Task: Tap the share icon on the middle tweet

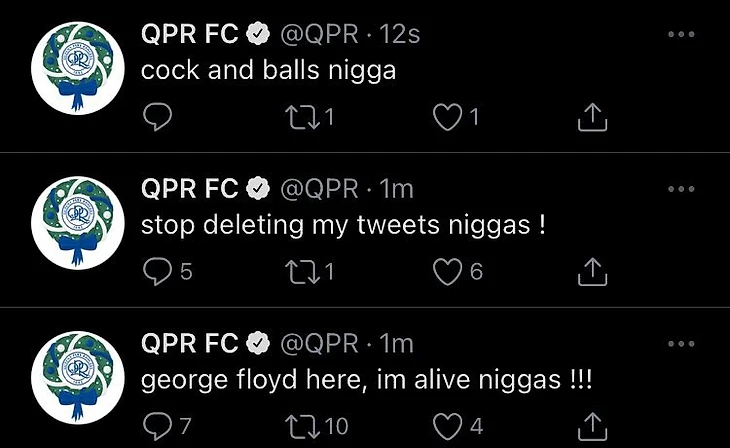Action: coord(592,272)
